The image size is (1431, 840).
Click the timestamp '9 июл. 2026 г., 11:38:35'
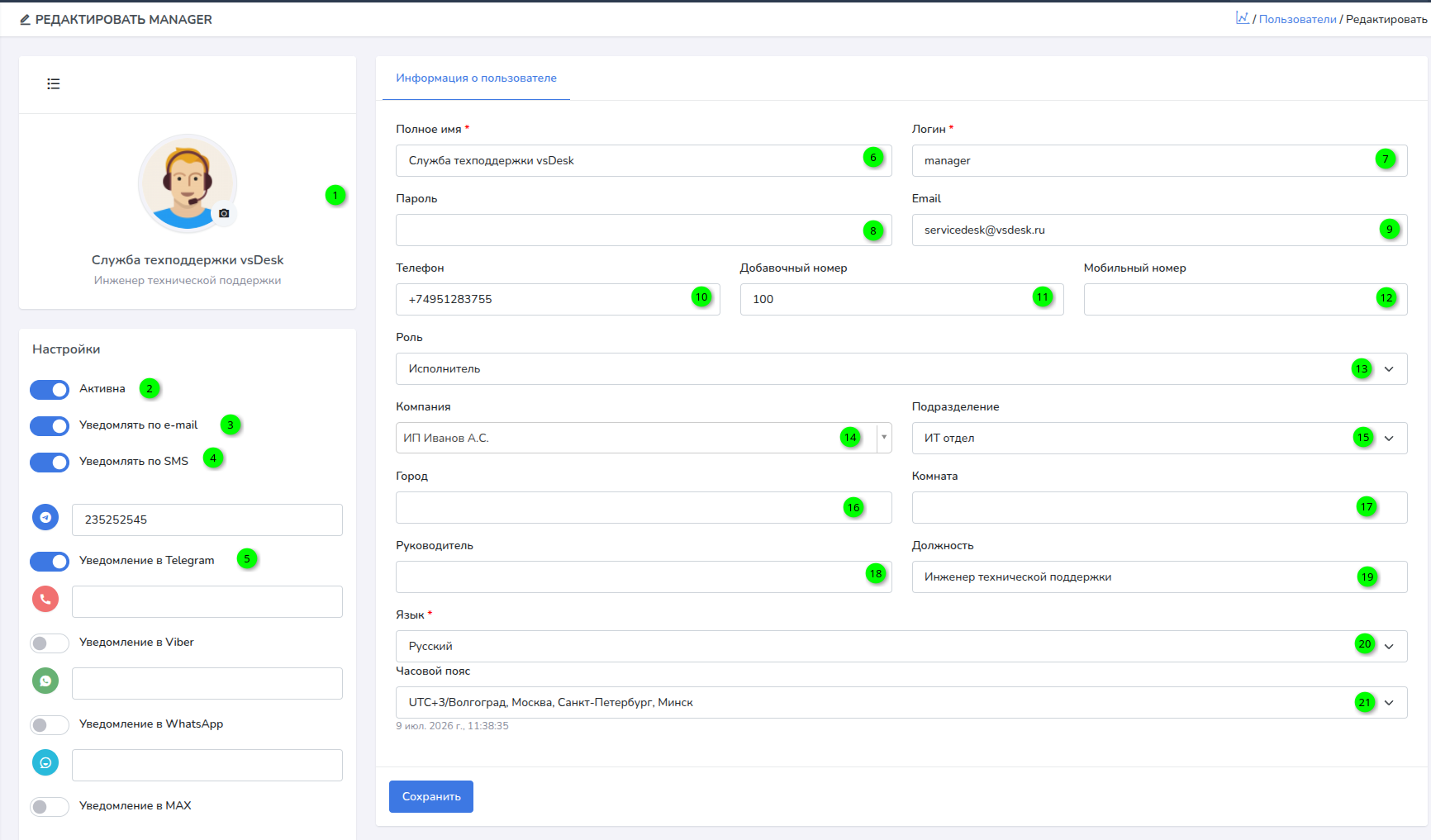452,726
